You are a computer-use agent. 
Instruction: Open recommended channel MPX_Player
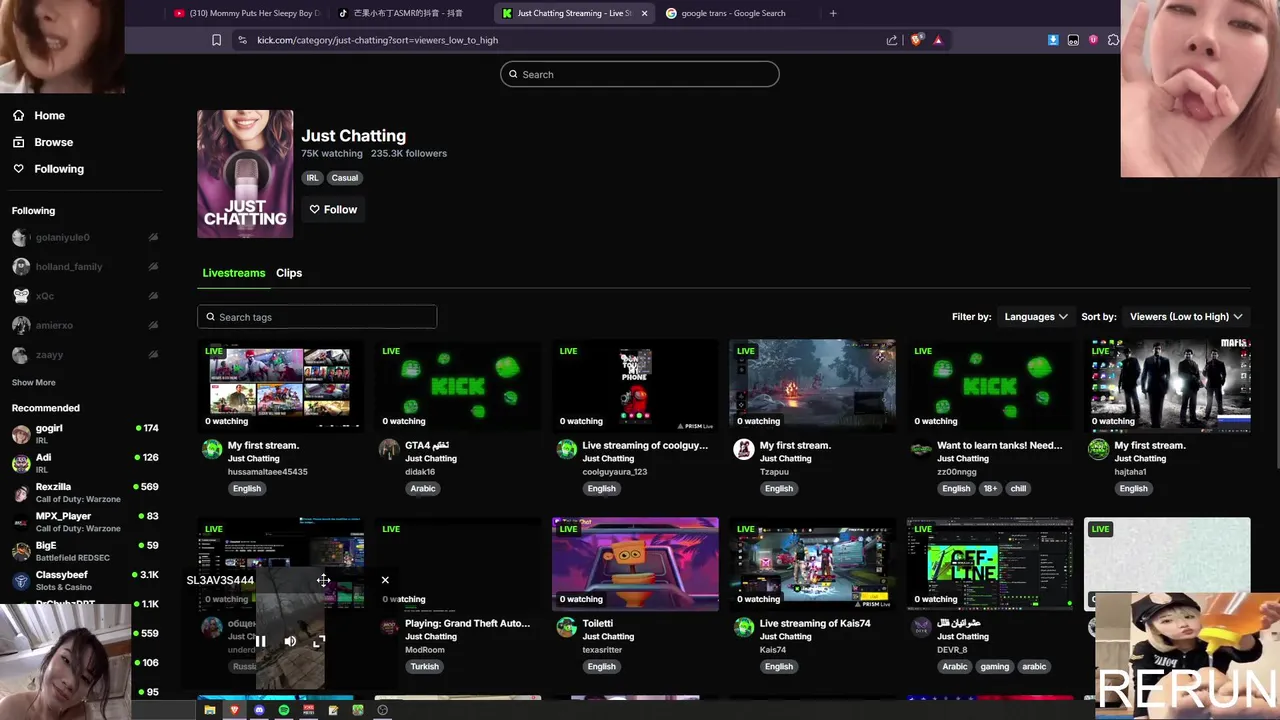pyautogui.click(x=85, y=521)
